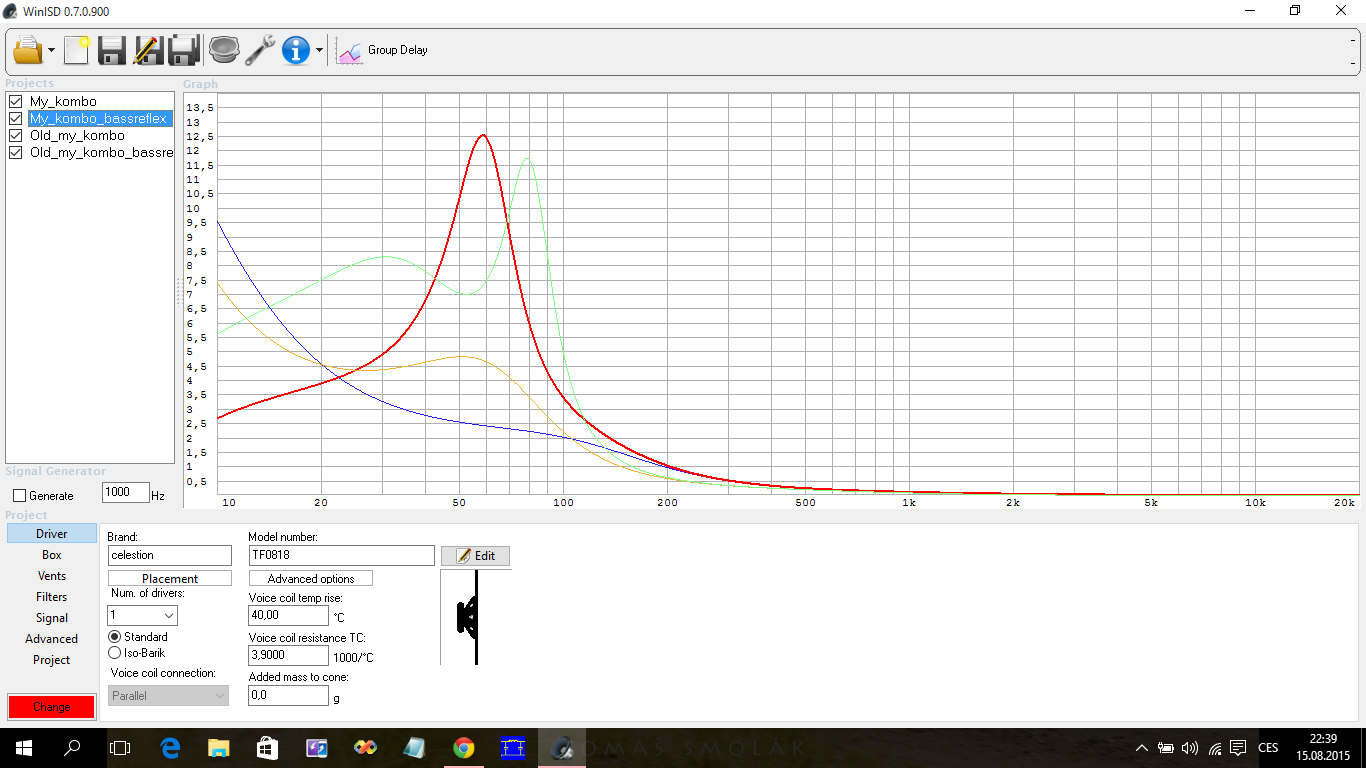The width and height of the screenshot is (1366, 768).
Task: Click the blue info icon
Action: click(x=296, y=50)
